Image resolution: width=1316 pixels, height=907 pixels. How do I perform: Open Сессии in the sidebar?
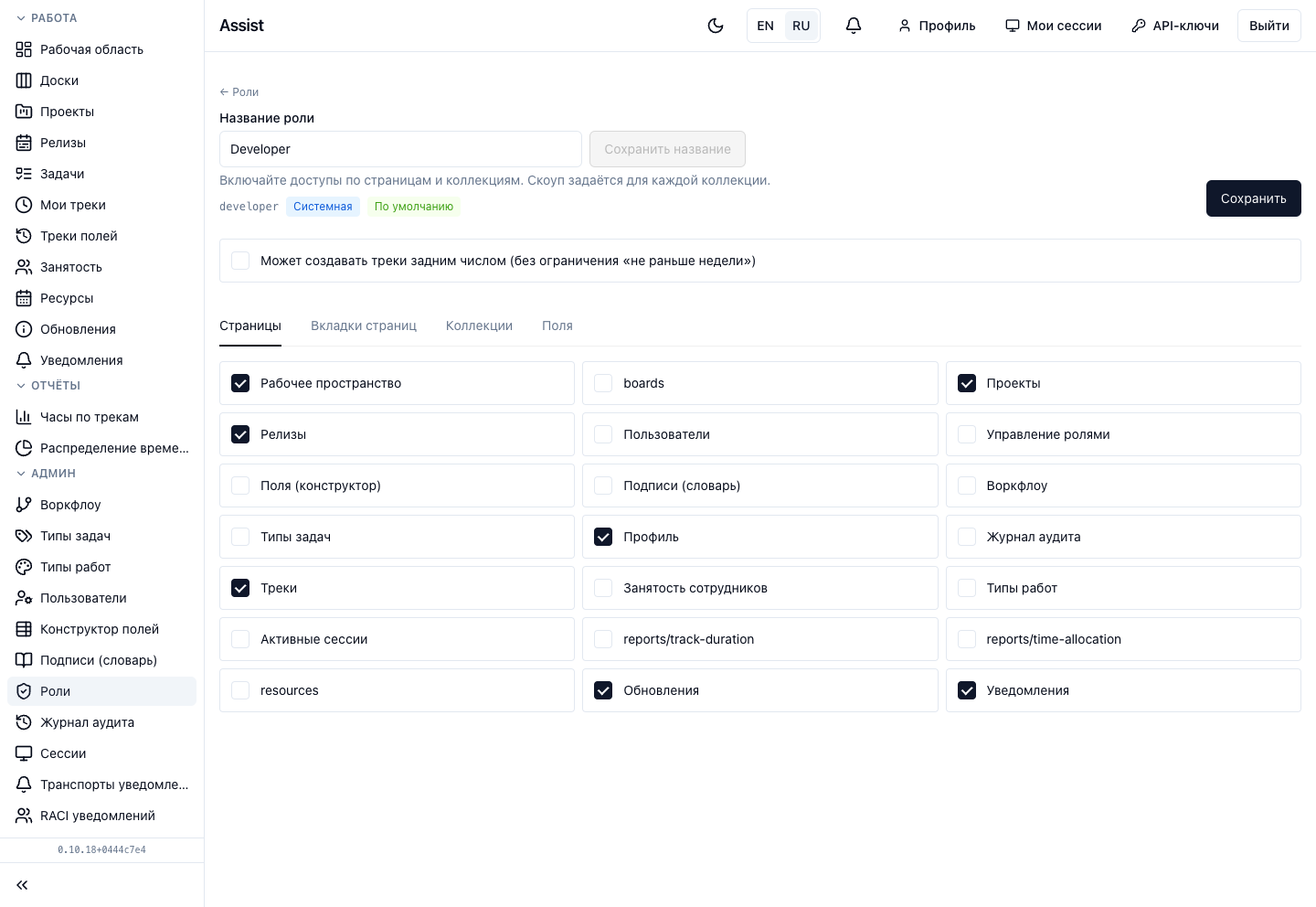click(101, 753)
